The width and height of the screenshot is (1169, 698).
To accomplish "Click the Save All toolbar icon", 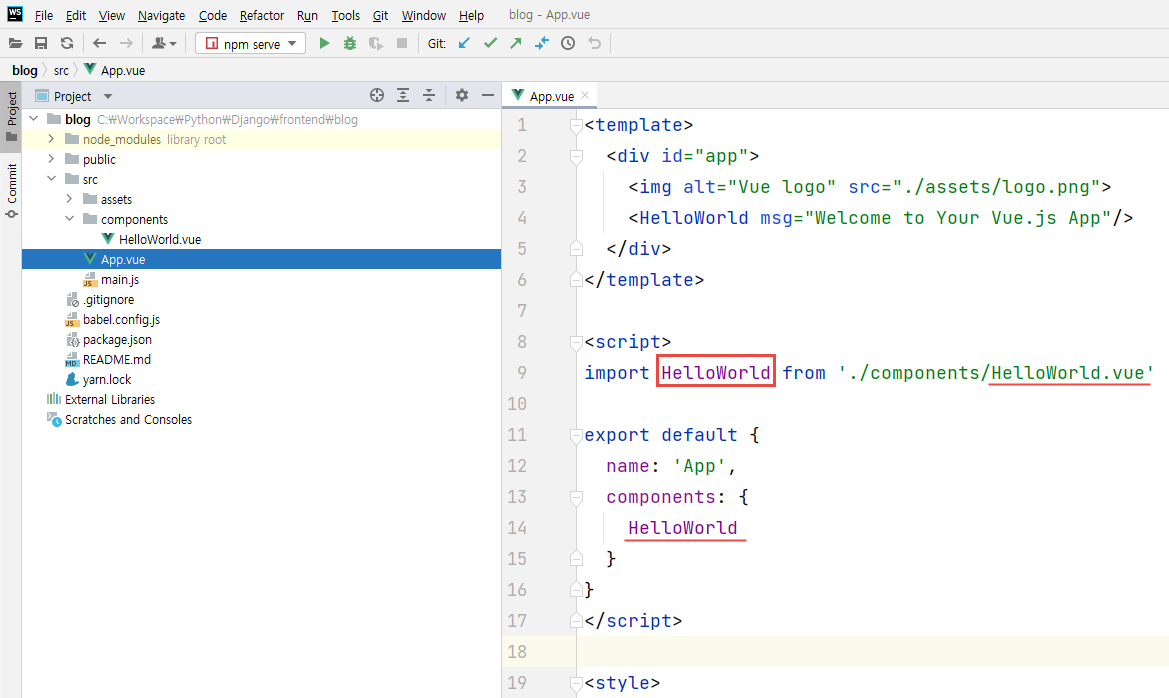I will 41,43.
